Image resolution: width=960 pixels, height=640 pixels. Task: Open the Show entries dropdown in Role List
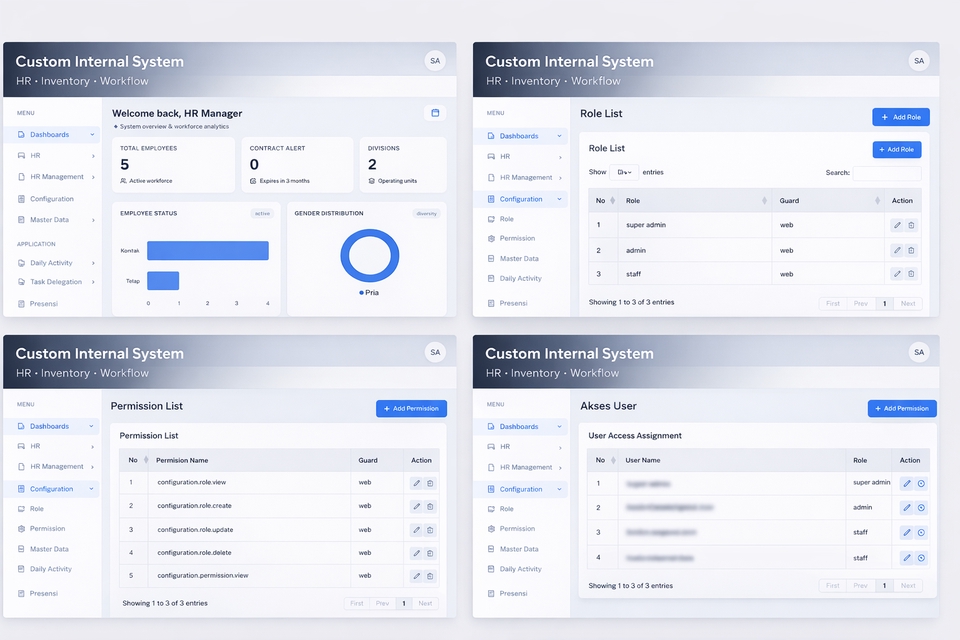click(x=624, y=172)
